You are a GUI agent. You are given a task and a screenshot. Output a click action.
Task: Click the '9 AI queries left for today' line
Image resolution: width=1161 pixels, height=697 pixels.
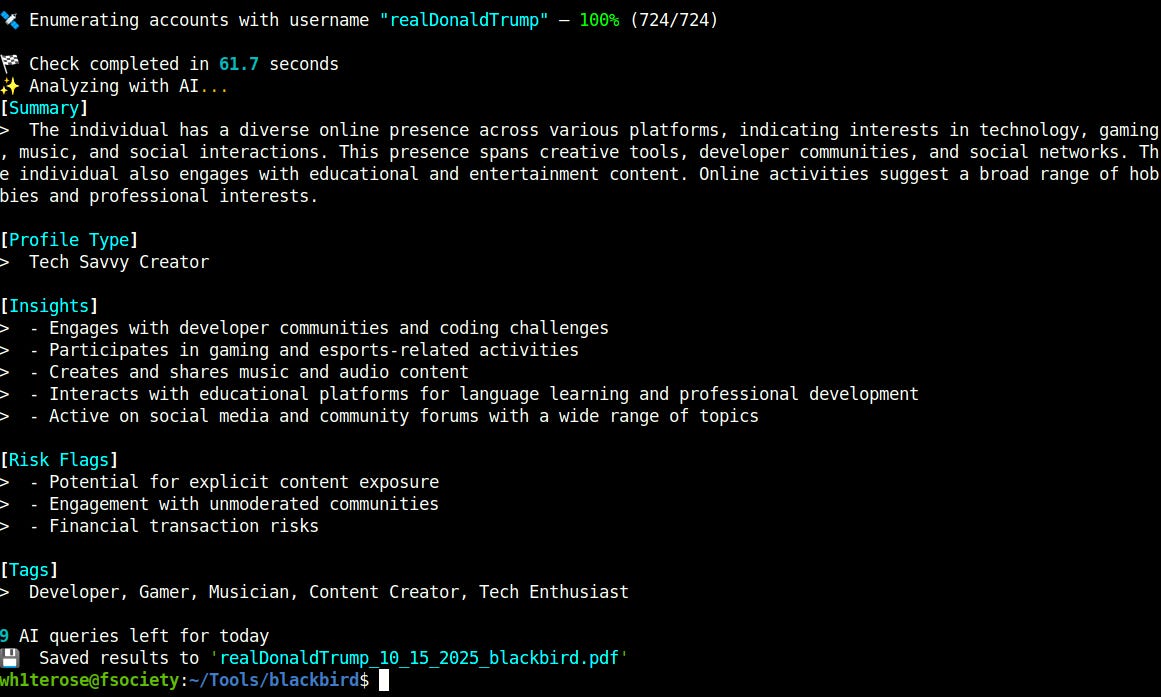(135, 636)
